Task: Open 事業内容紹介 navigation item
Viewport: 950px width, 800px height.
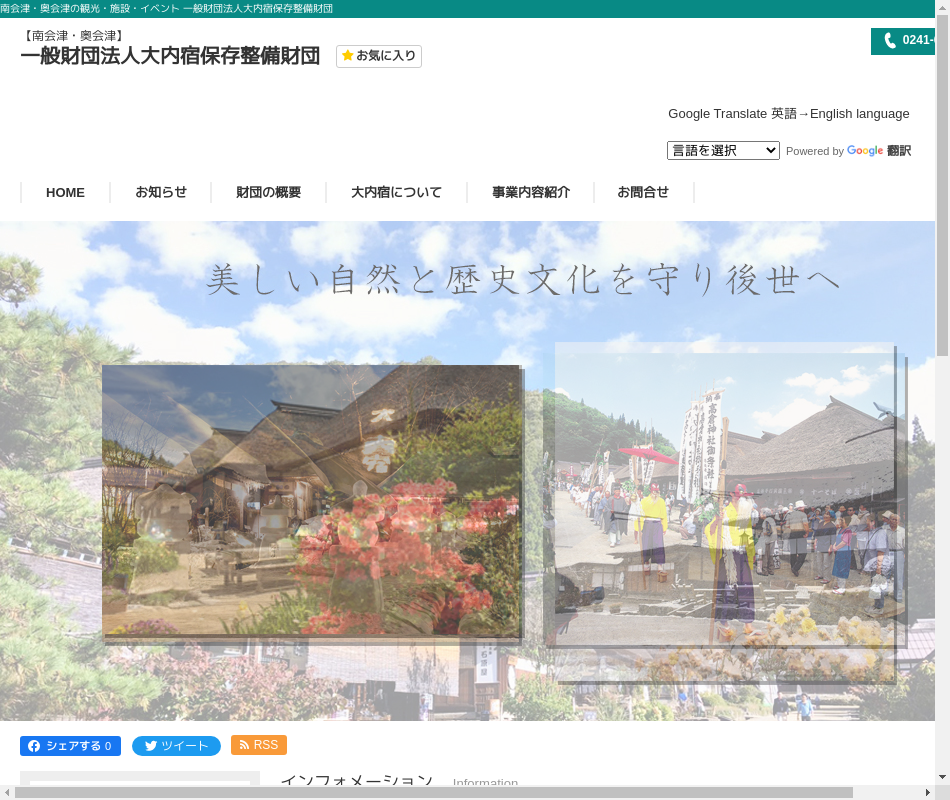Action: click(x=531, y=192)
